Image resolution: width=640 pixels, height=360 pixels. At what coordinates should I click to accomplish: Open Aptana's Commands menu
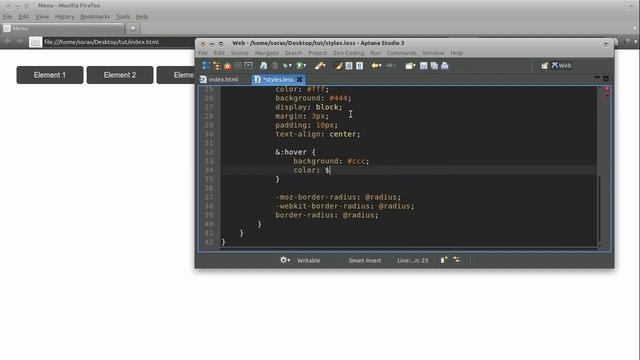(x=401, y=53)
